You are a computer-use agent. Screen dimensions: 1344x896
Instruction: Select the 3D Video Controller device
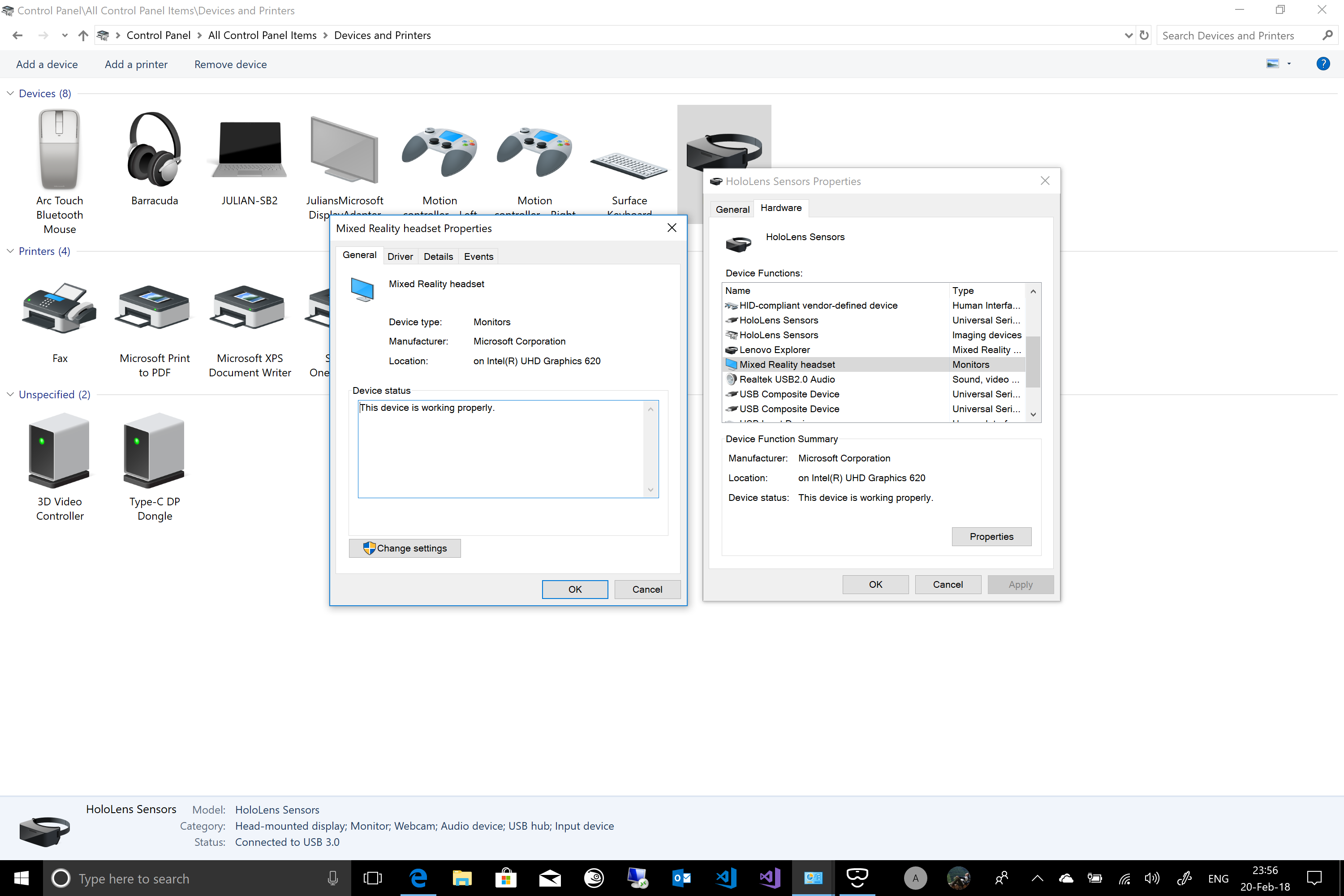click(60, 466)
